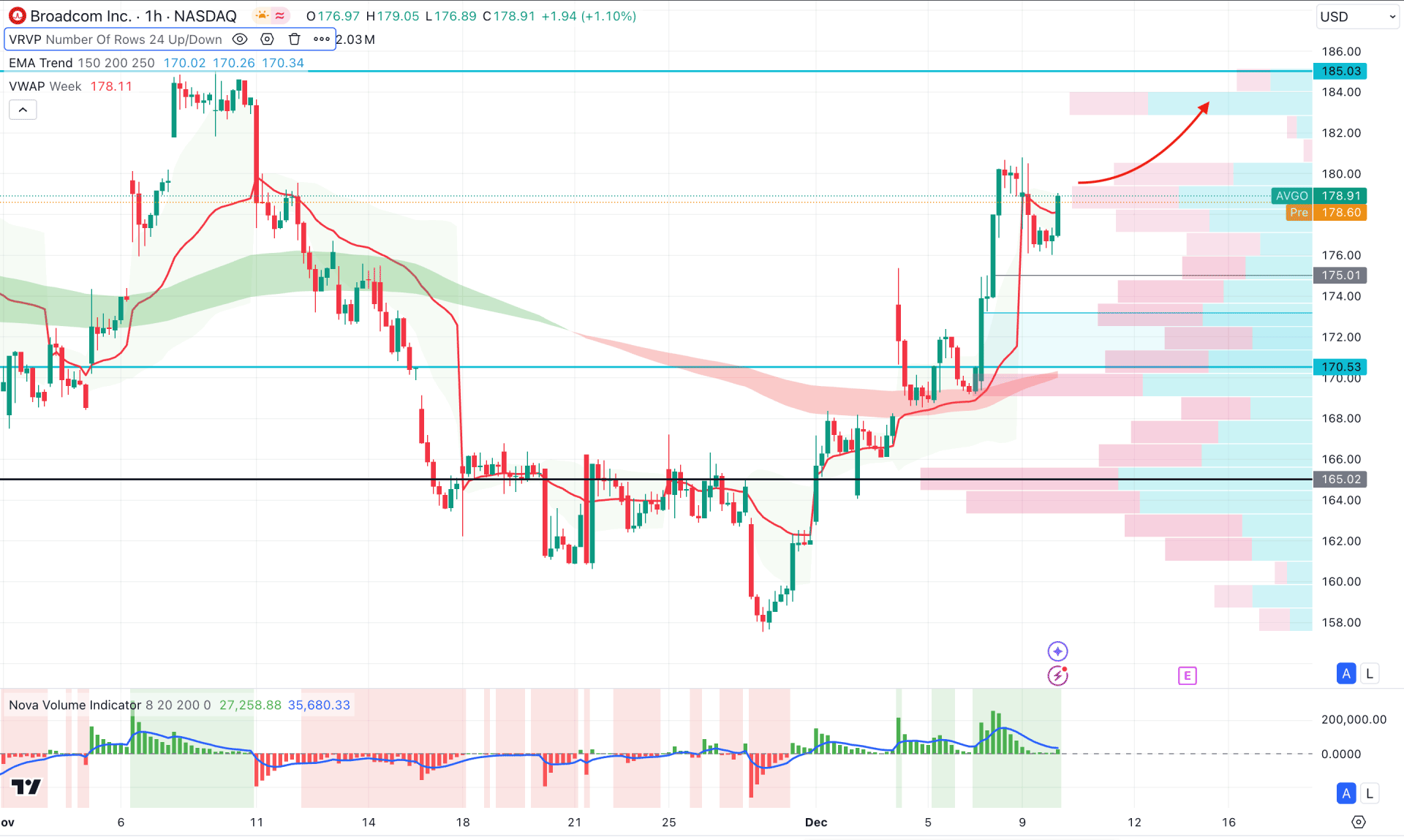Change the 1h interval in the title

click(x=153, y=16)
